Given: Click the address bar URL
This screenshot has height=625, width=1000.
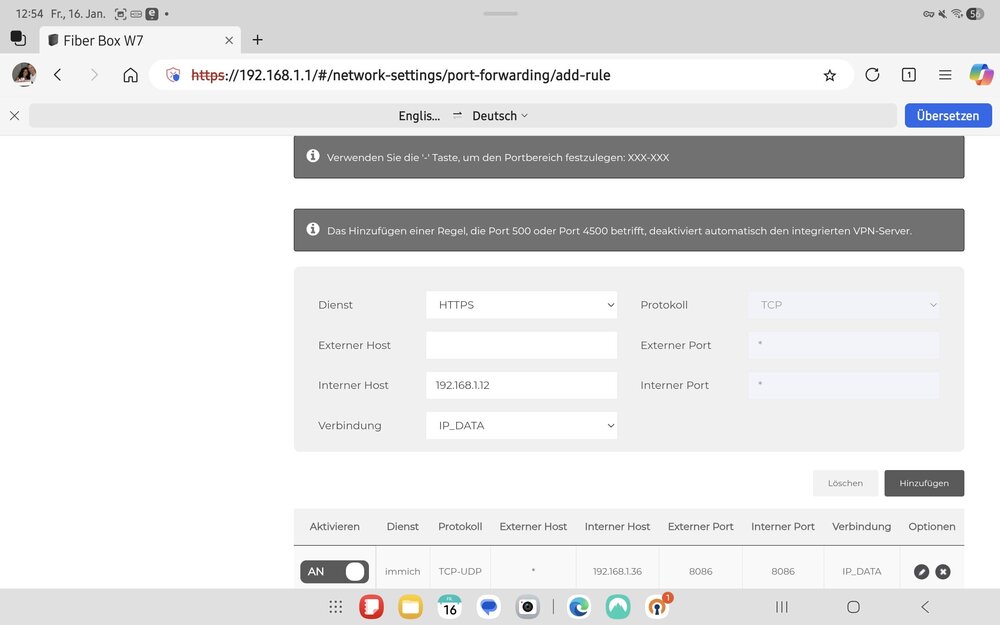Looking at the screenshot, I should tap(401, 75).
